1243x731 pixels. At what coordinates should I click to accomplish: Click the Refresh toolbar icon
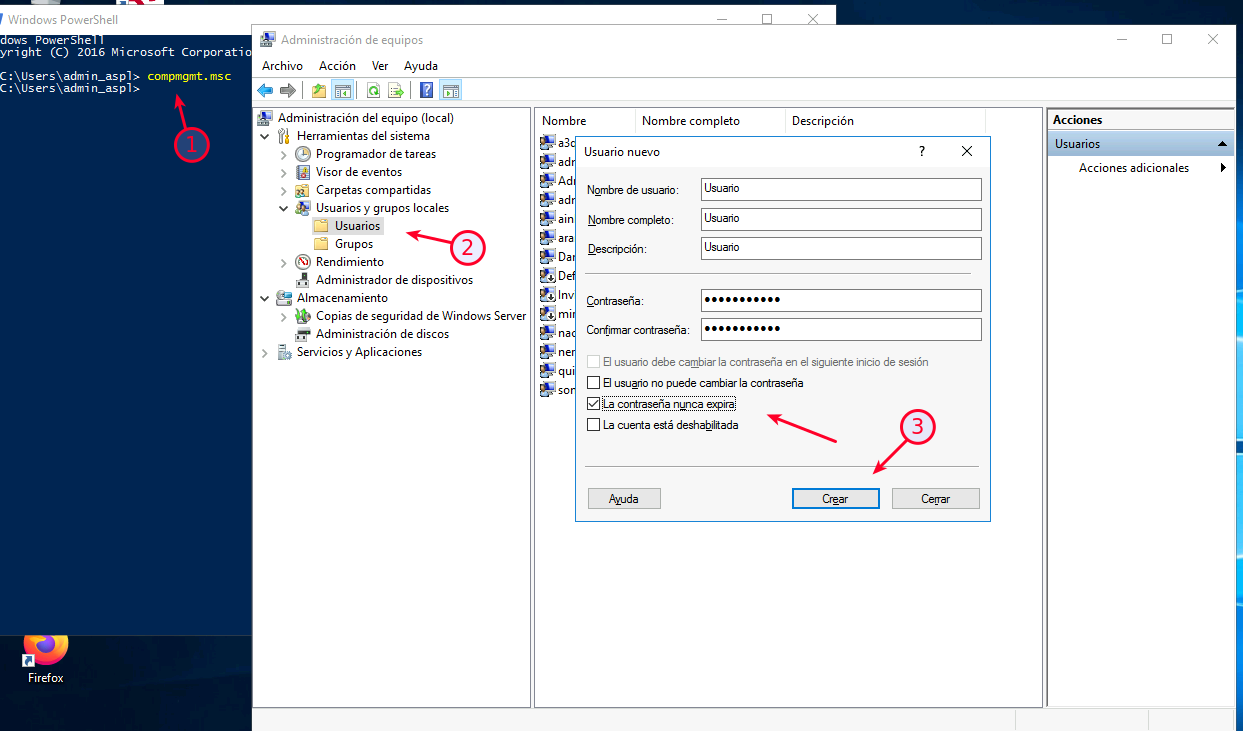point(373,91)
